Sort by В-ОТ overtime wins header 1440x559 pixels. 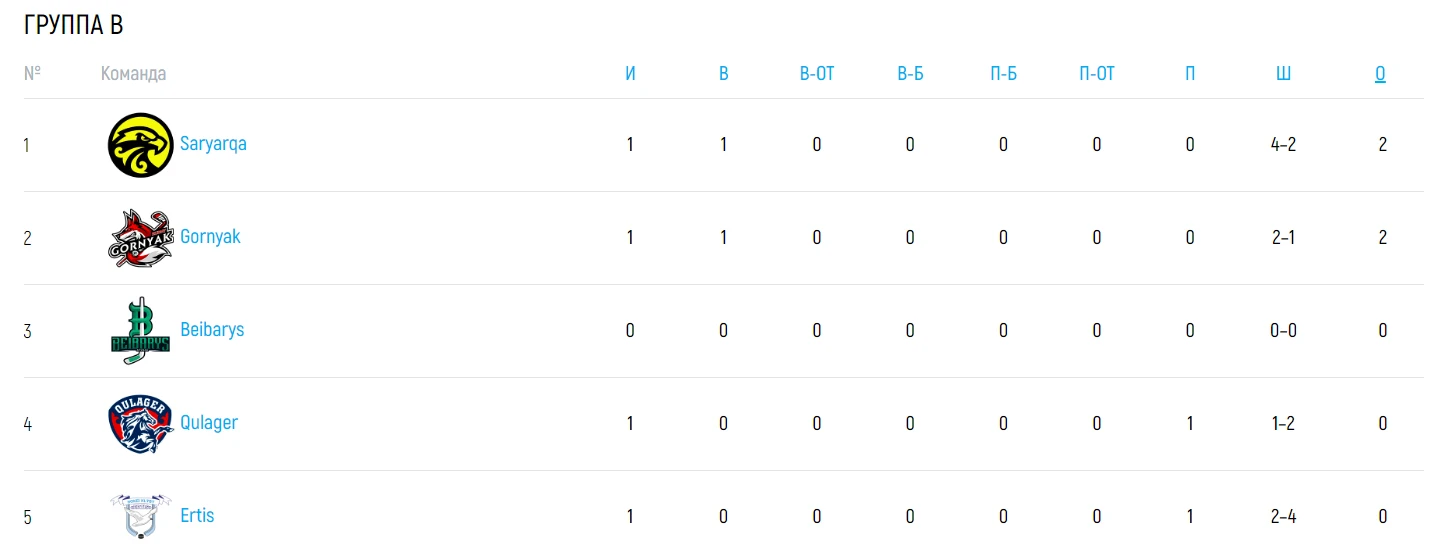coord(817,74)
